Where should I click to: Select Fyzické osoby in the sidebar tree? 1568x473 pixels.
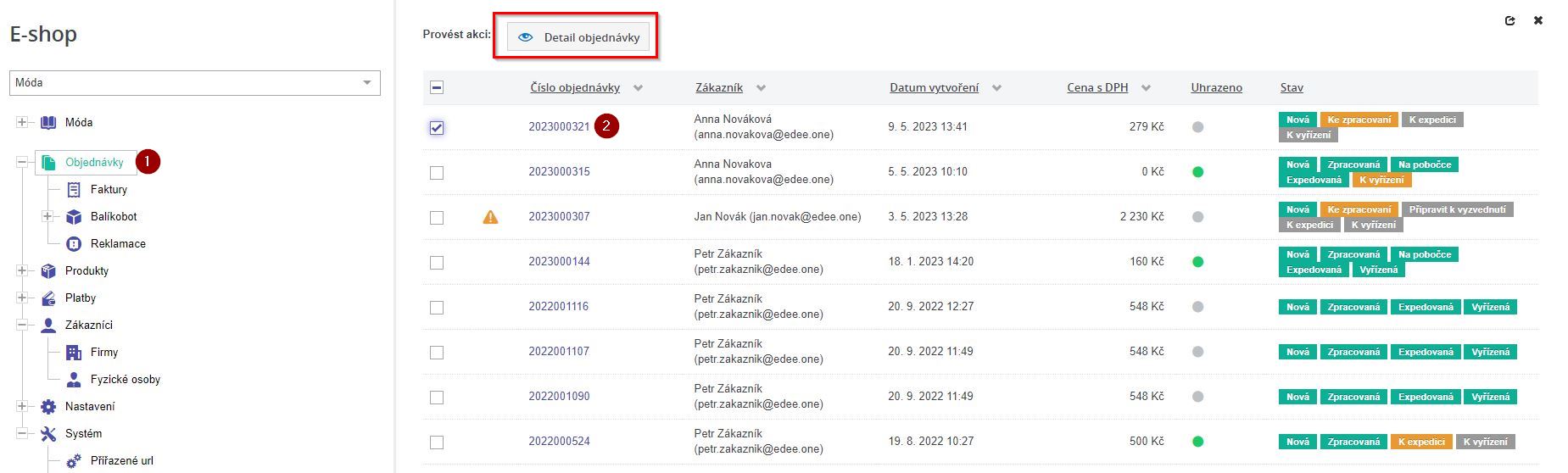pyautogui.click(x=125, y=380)
